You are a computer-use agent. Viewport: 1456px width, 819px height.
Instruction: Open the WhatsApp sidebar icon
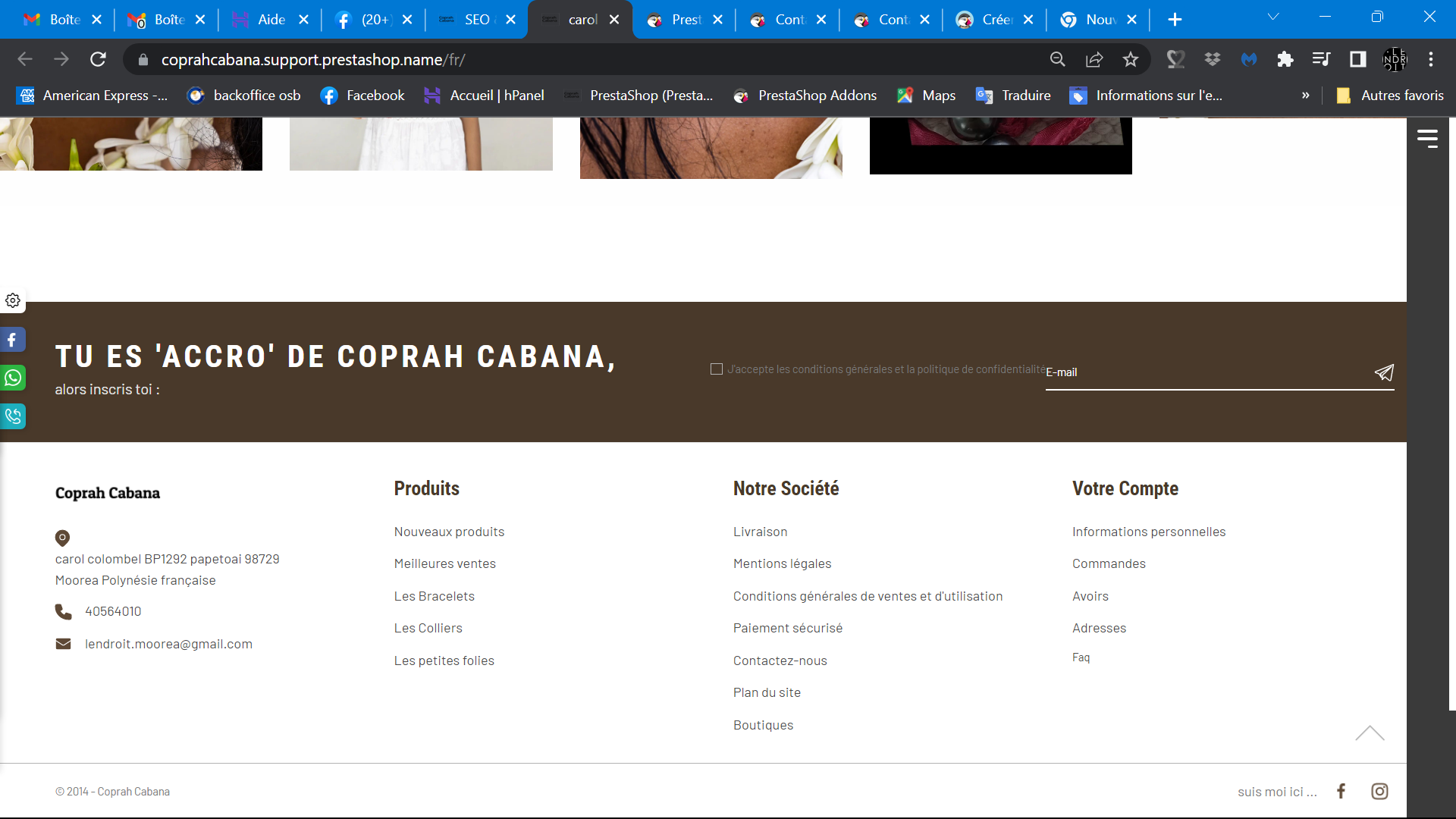coord(13,378)
